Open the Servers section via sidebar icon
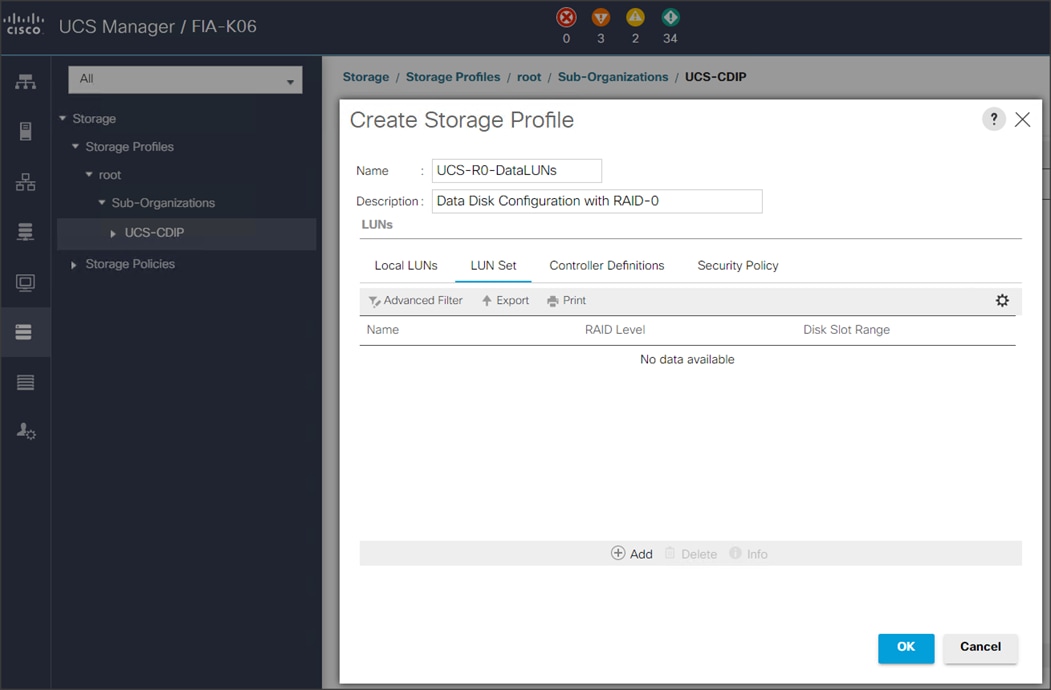Screen dimensions: 1051x690 [25, 131]
